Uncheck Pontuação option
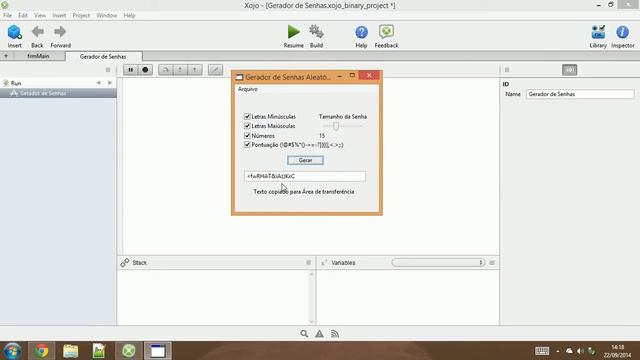Screen dimensions: 640x360 tap(247, 145)
